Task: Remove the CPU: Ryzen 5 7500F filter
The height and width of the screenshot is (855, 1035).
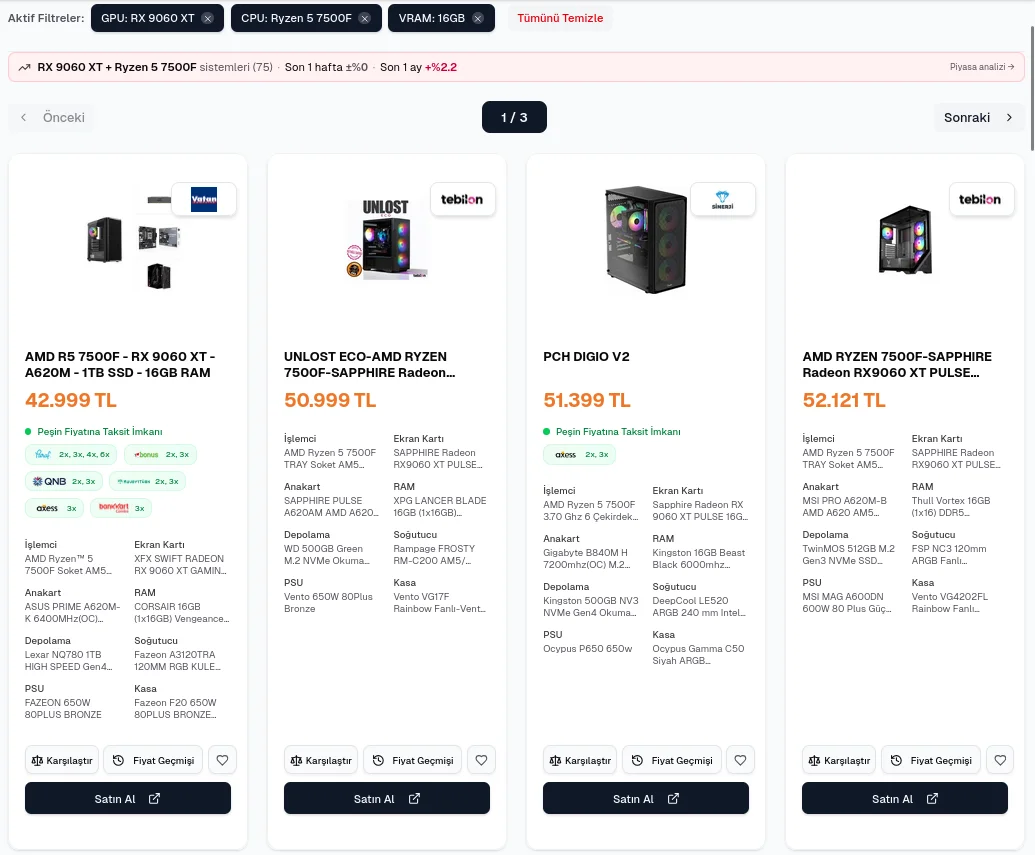Action: coord(364,18)
